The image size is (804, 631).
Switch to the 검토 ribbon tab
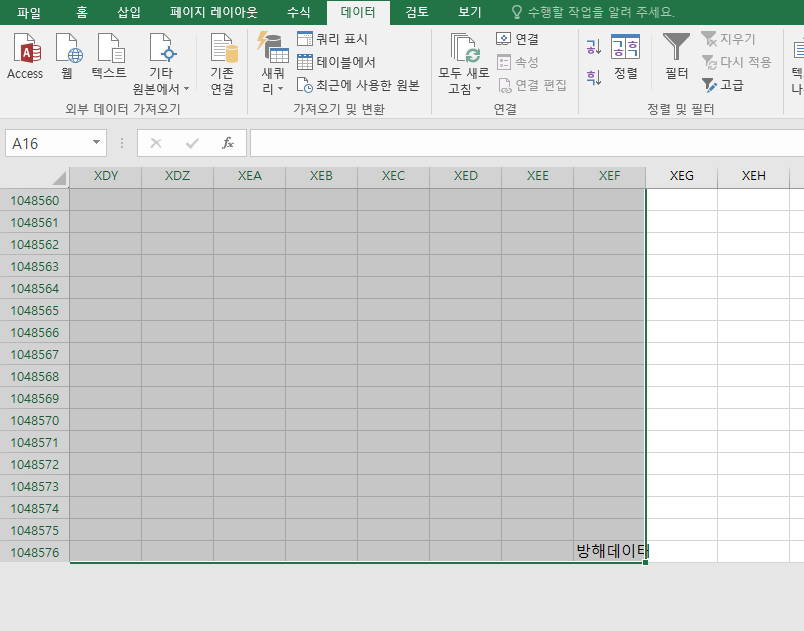click(415, 12)
